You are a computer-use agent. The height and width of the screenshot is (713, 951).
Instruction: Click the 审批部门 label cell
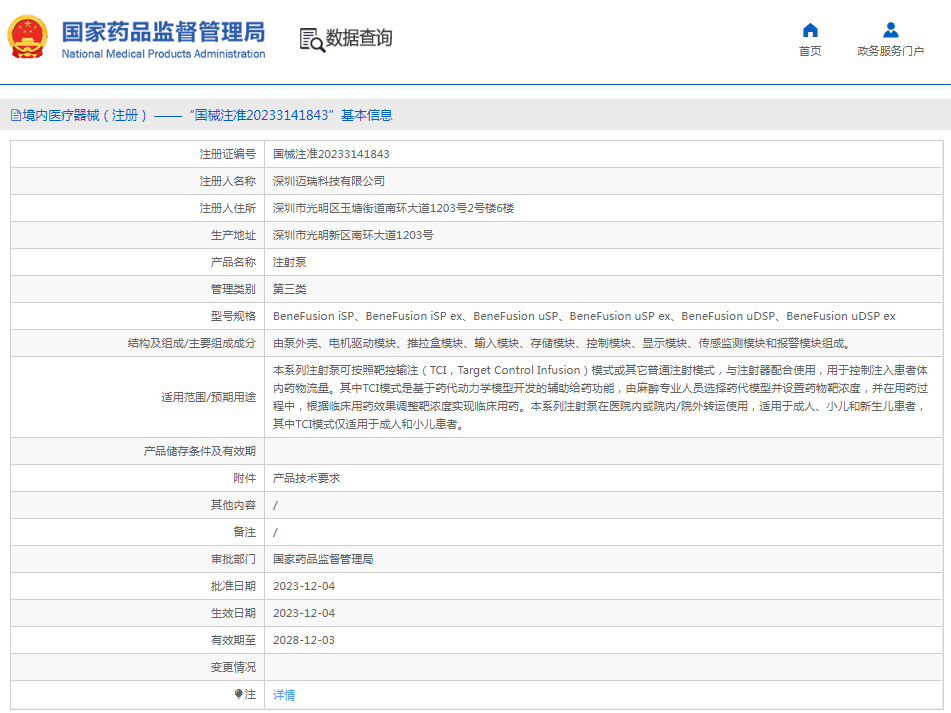pos(138,559)
